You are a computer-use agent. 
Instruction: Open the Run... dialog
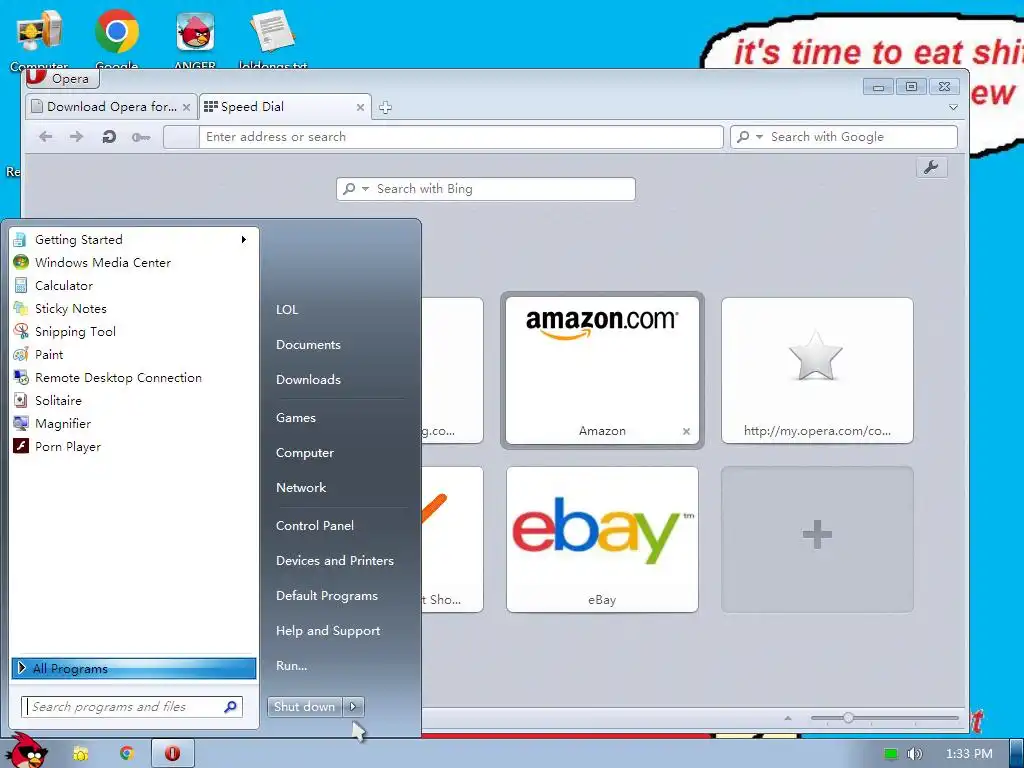291,666
